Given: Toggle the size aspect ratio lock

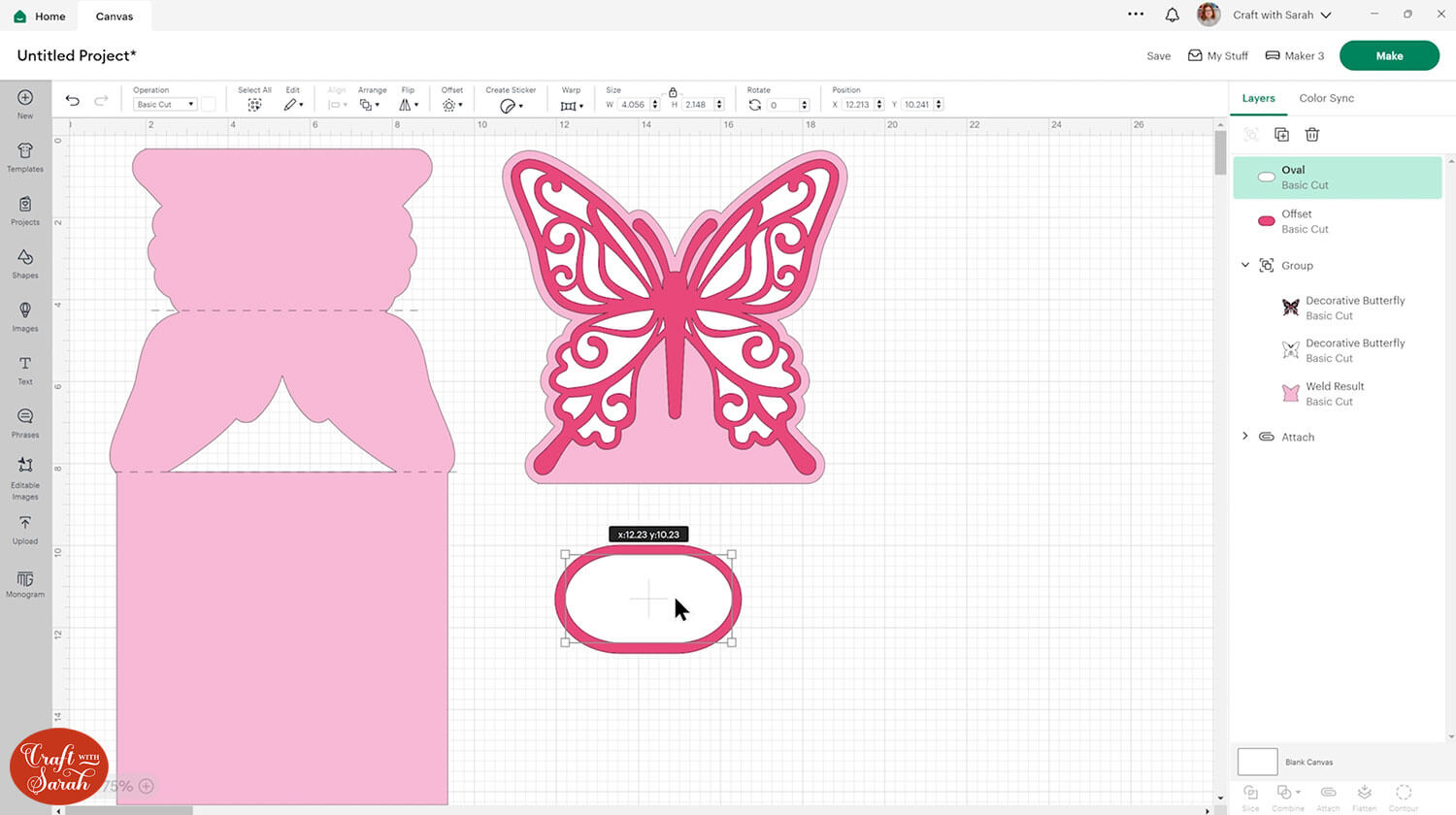Looking at the screenshot, I should (x=673, y=92).
